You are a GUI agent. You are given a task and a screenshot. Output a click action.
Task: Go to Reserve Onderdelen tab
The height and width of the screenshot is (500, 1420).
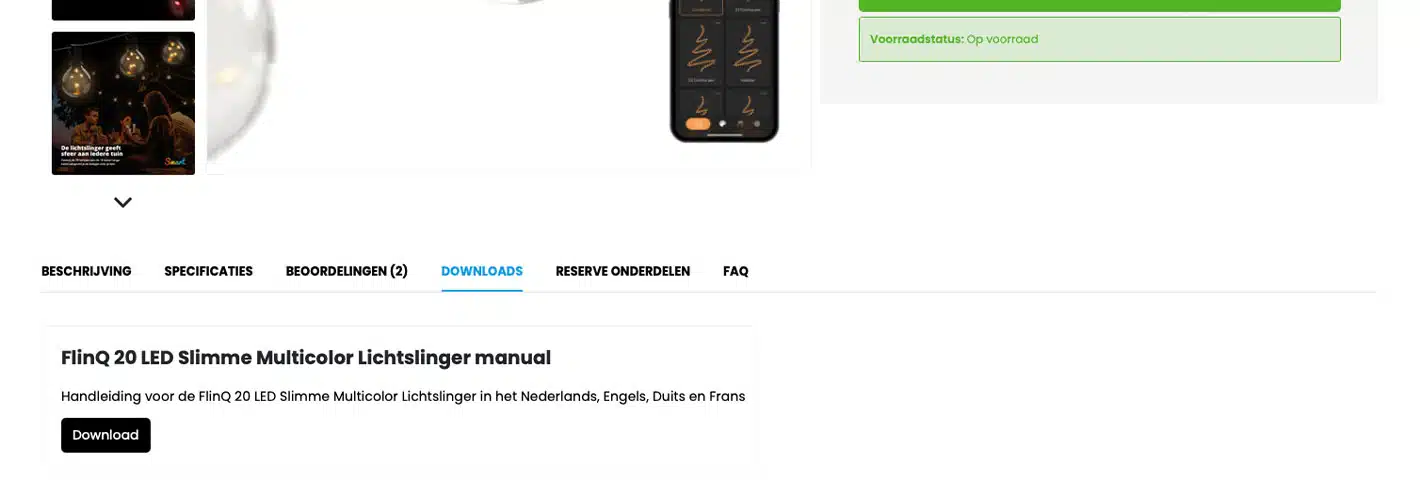623,271
